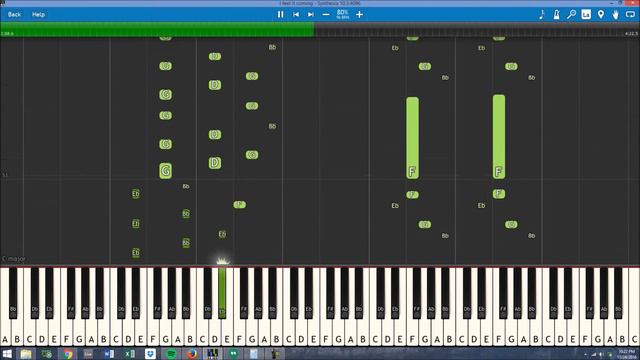Skip back with the previous button
Image resolution: width=640 pixels, height=360 pixels.
pyautogui.click(x=296, y=15)
